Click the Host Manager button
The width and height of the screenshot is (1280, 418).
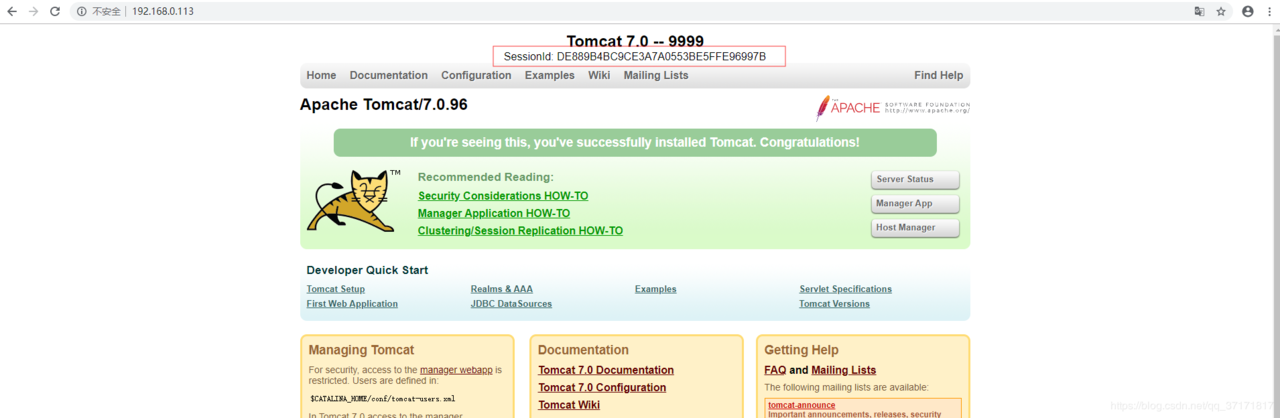pyautogui.click(x=915, y=228)
